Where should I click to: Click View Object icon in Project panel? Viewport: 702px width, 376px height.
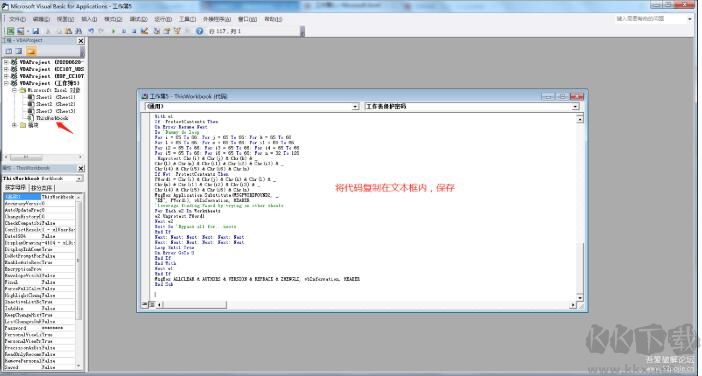pos(19,51)
